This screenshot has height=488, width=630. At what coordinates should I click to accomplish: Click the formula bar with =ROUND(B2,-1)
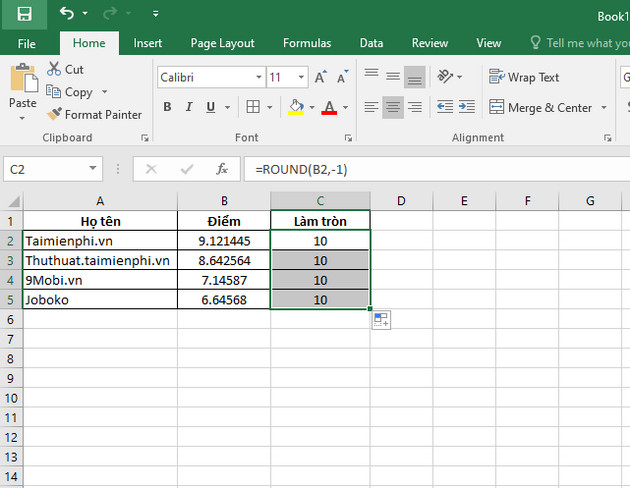[436, 169]
